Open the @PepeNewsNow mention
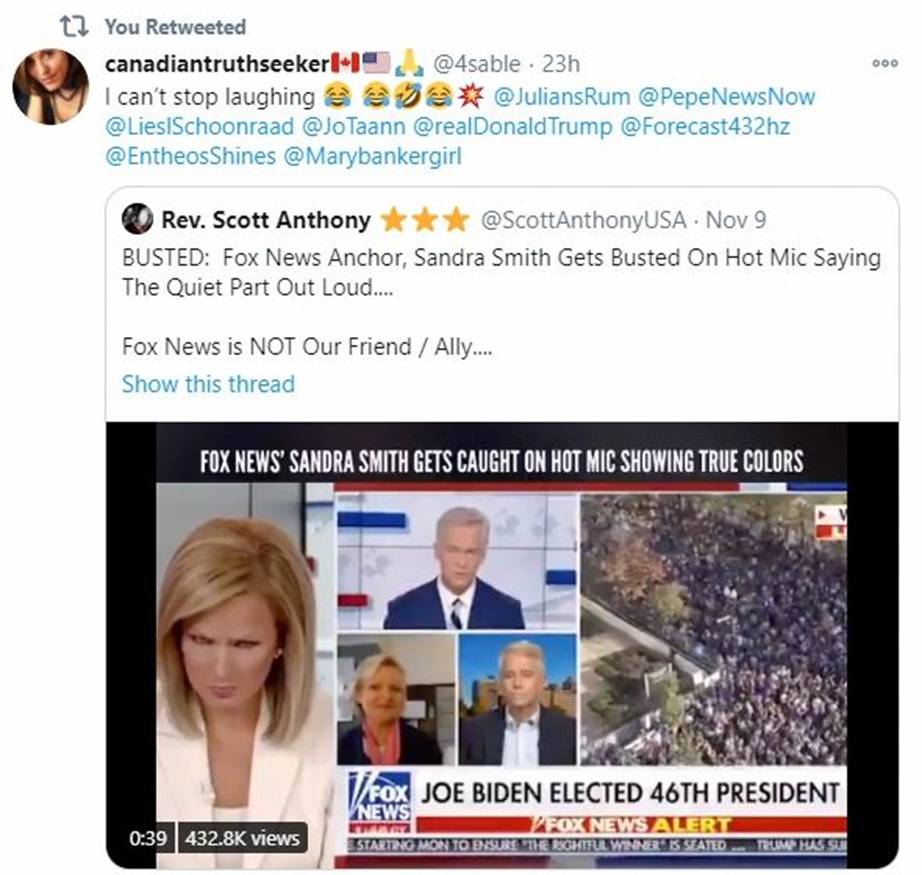Viewport: 922px width, 875px height. pyautogui.click(x=727, y=96)
